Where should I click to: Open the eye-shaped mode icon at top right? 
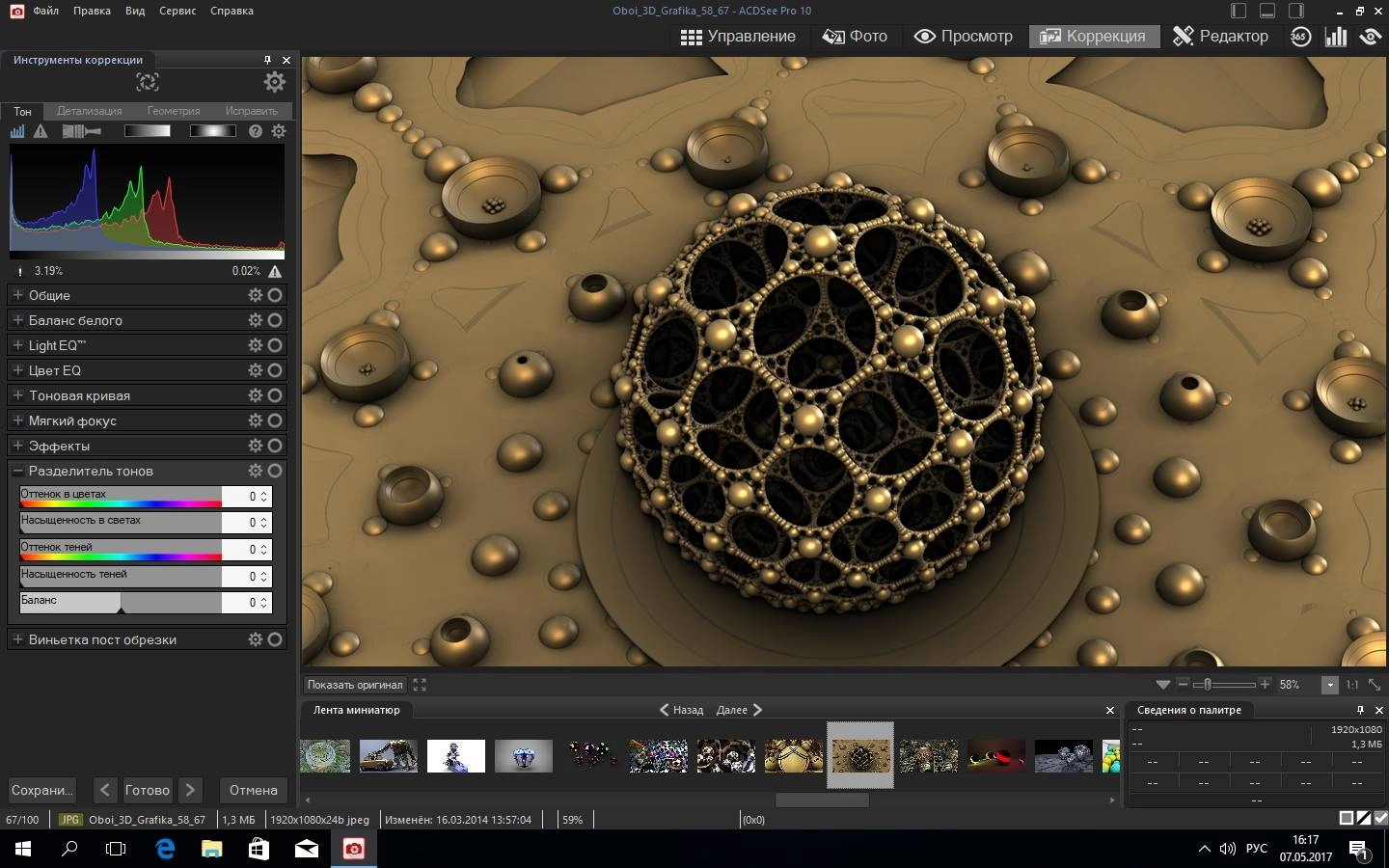(x=1370, y=37)
